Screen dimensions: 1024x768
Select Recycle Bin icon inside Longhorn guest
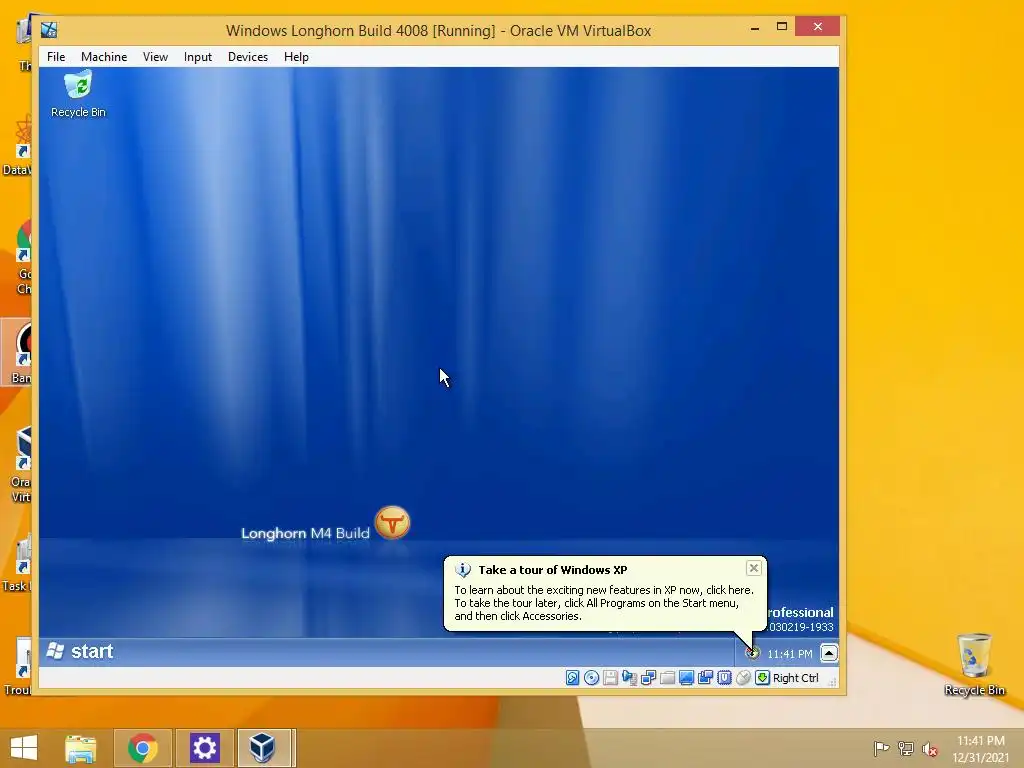click(78, 95)
